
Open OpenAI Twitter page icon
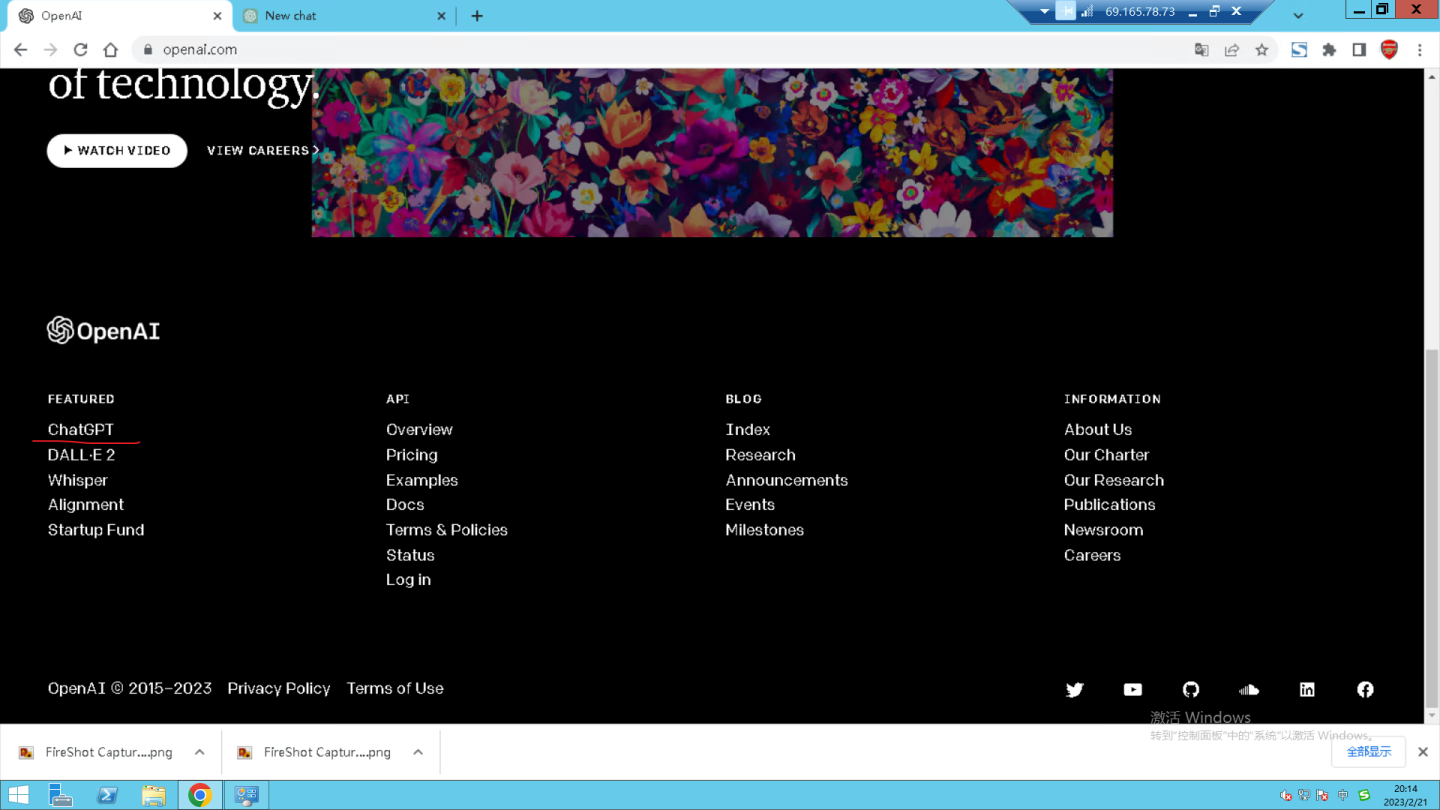coord(1075,689)
